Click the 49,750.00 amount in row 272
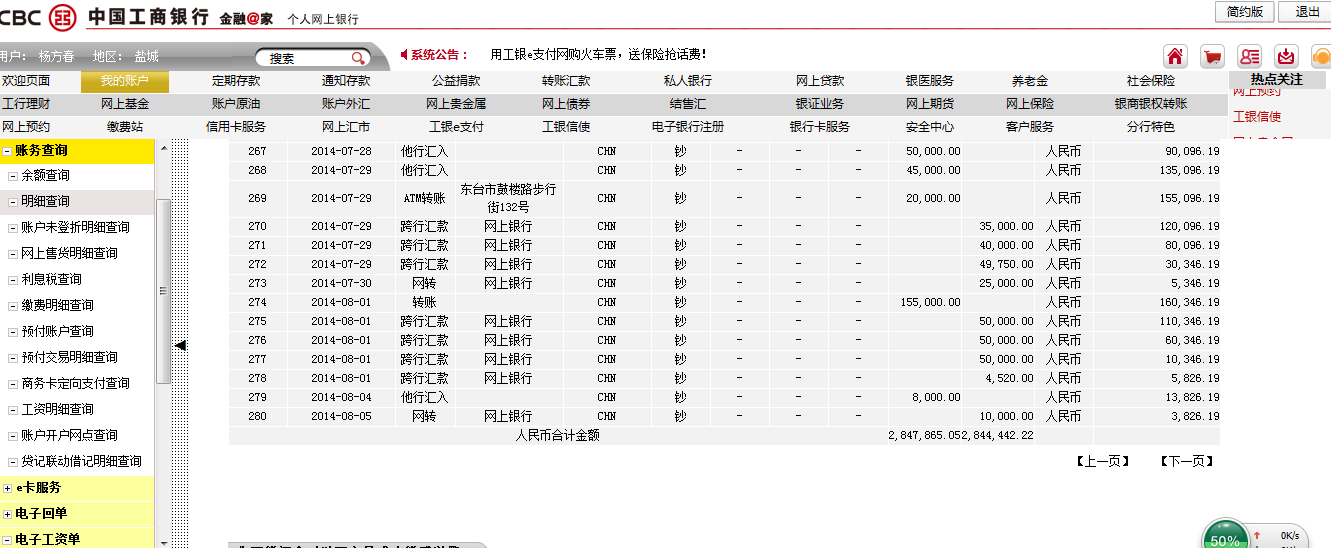Viewport: 1331px width, 548px height. [x=1006, y=264]
